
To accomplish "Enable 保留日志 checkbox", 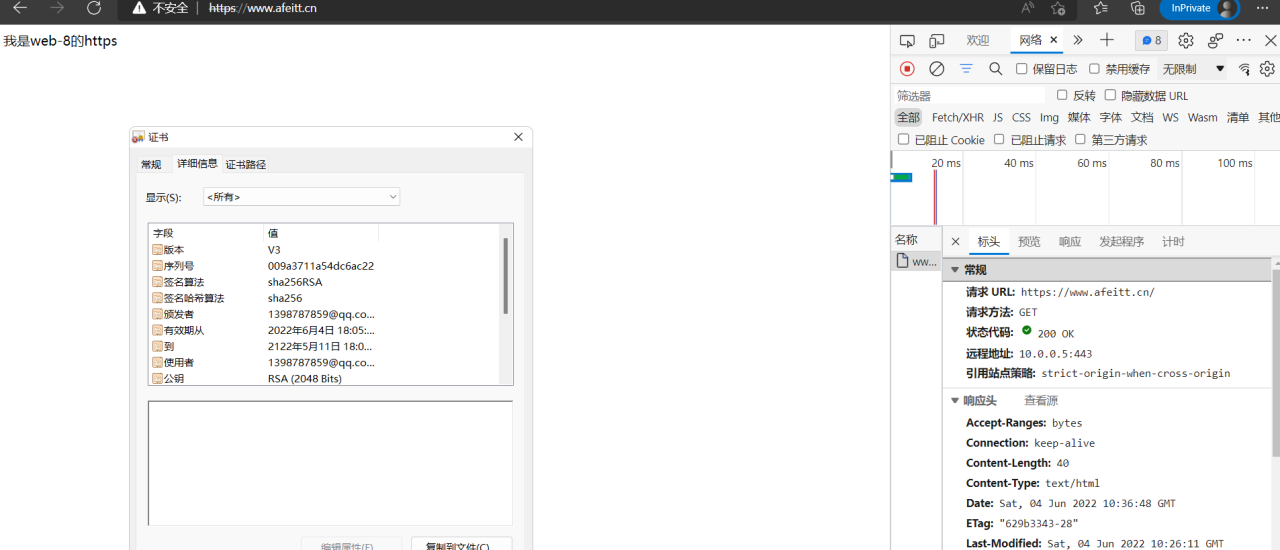I will 1022,69.
